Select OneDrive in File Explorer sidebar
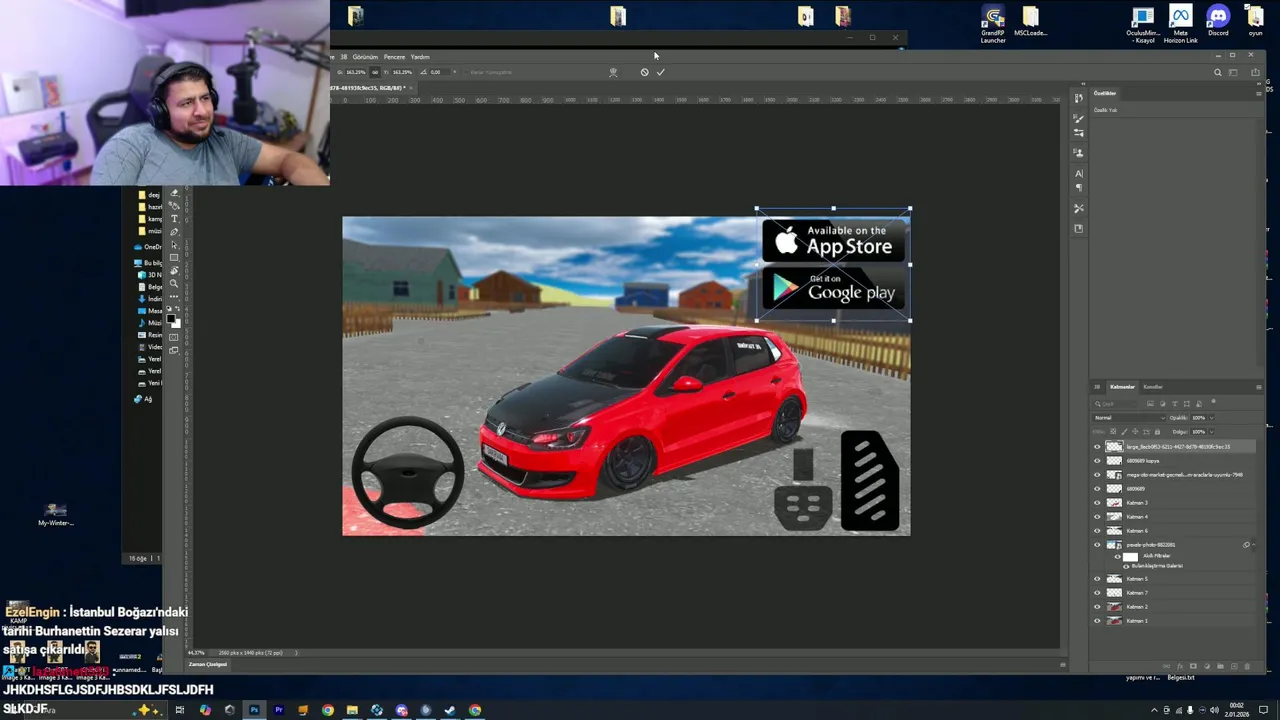The image size is (1280, 720). click(x=146, y=246)
